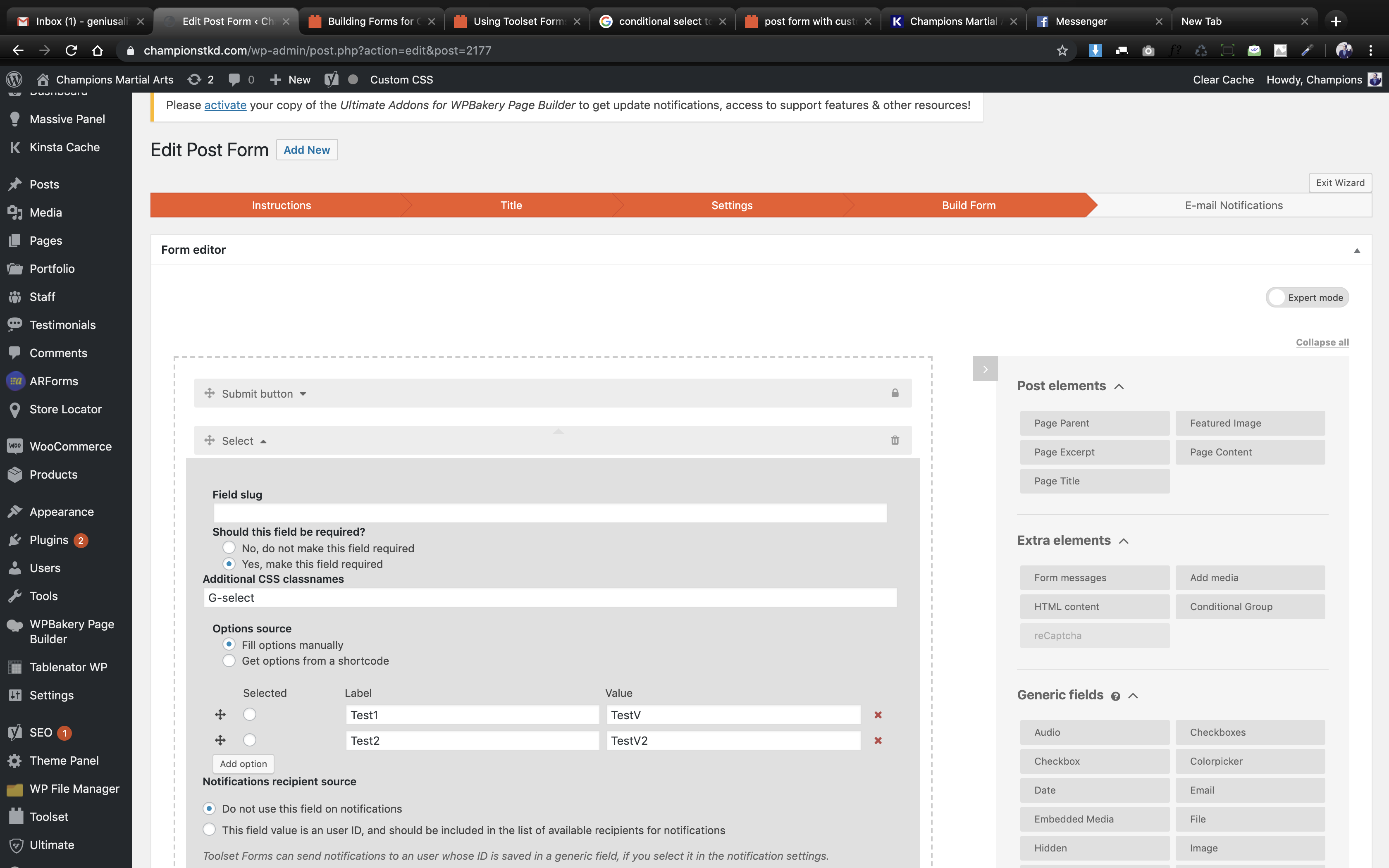The image size is (1389, 868).
Task: Click Exit Wizard button
Action: [1340, 183]
